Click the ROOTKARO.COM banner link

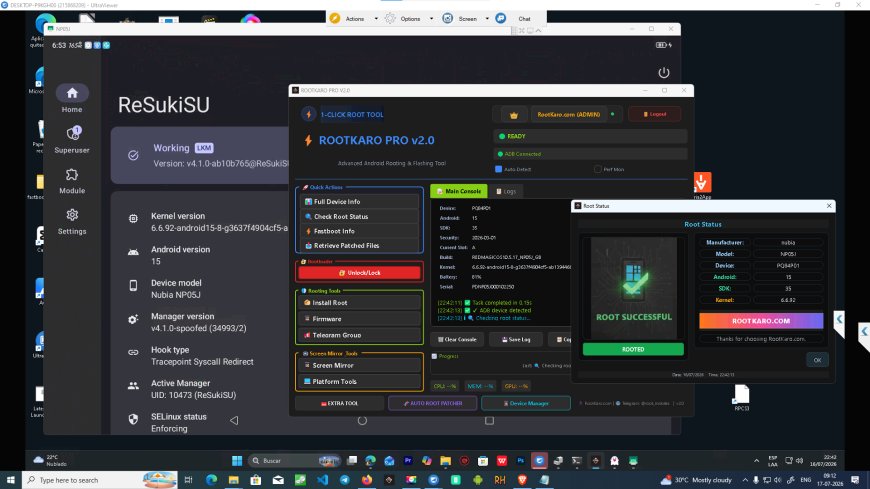(761, 321)
